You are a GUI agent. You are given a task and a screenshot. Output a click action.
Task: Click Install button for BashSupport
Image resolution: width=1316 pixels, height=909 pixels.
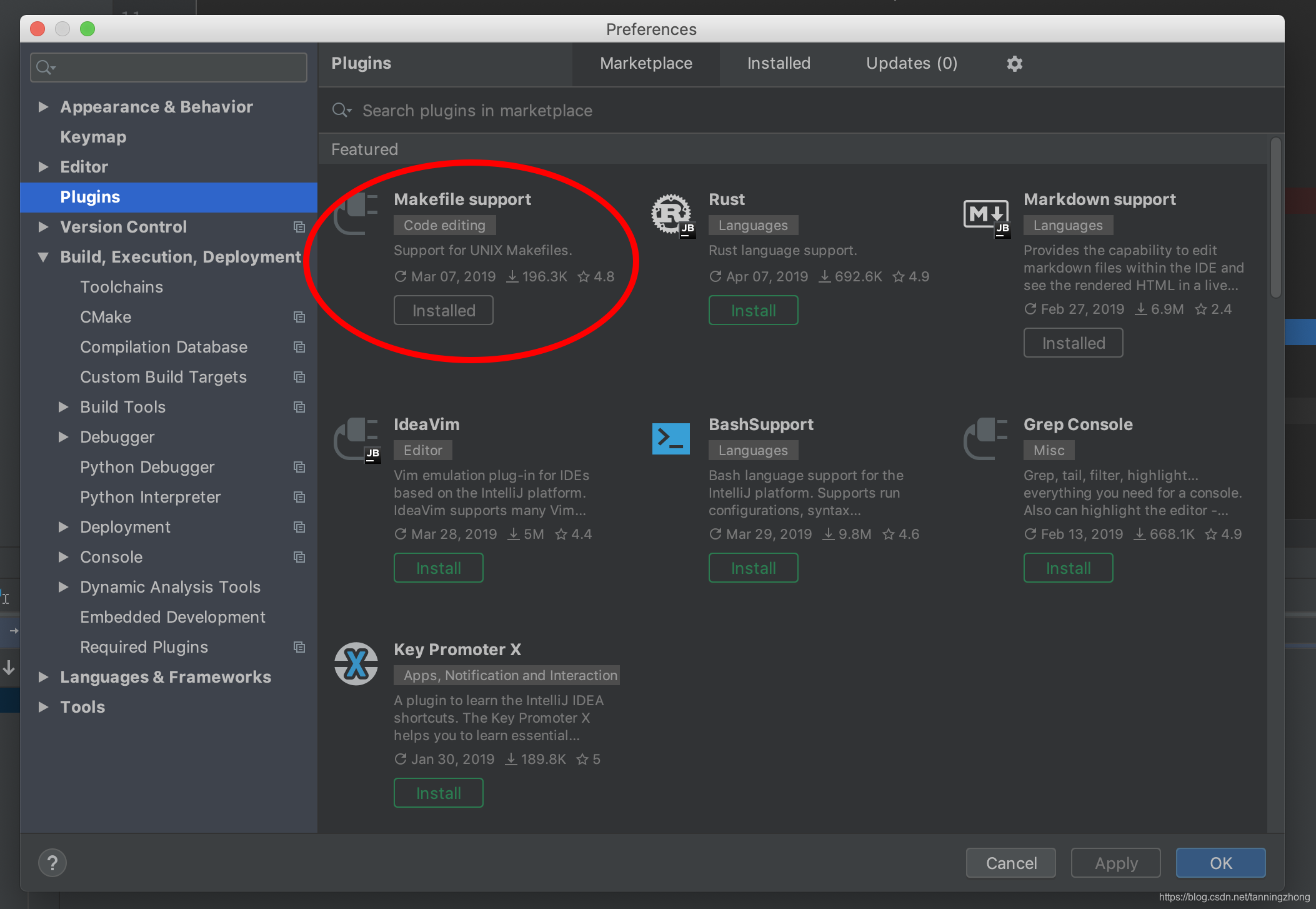[x=753, y=568]
